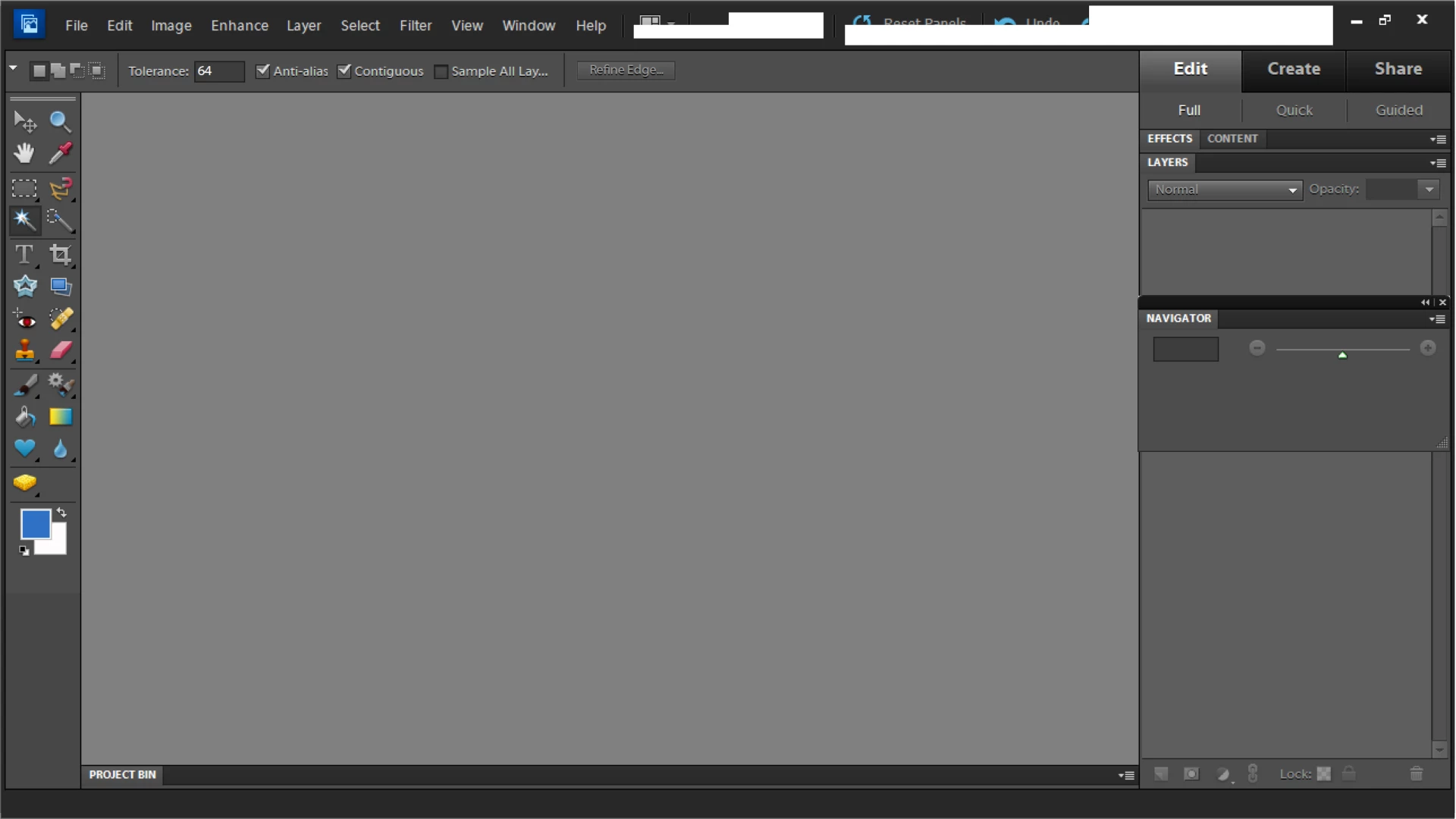Select the Hand tool
Image resolution: width=1456 pixels, height=819 pixels.
pos(24,153)
